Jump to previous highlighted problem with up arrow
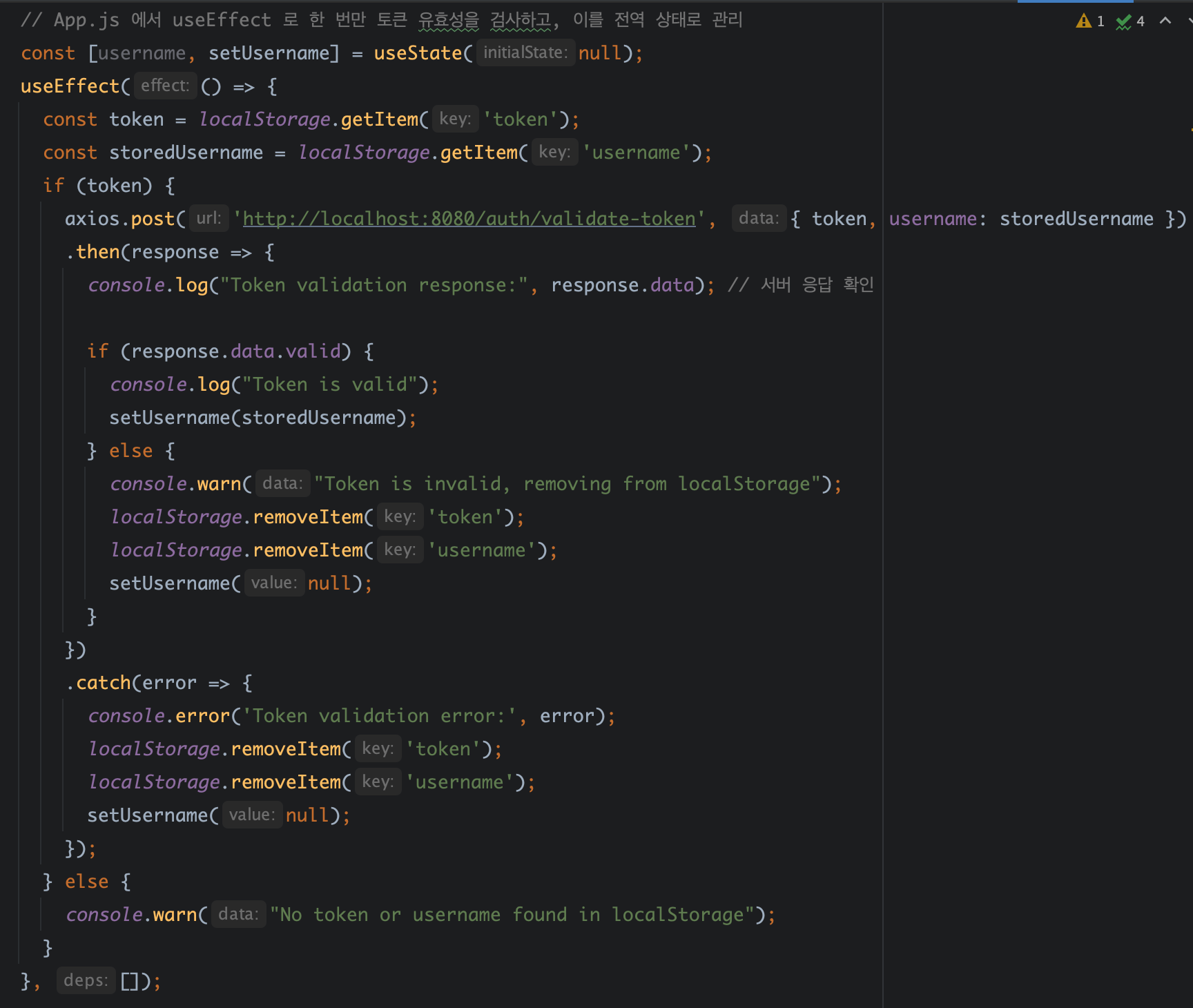The width and height of the screenshot is (1193, 1008). pyautogui.click(x=1165, y=21)
